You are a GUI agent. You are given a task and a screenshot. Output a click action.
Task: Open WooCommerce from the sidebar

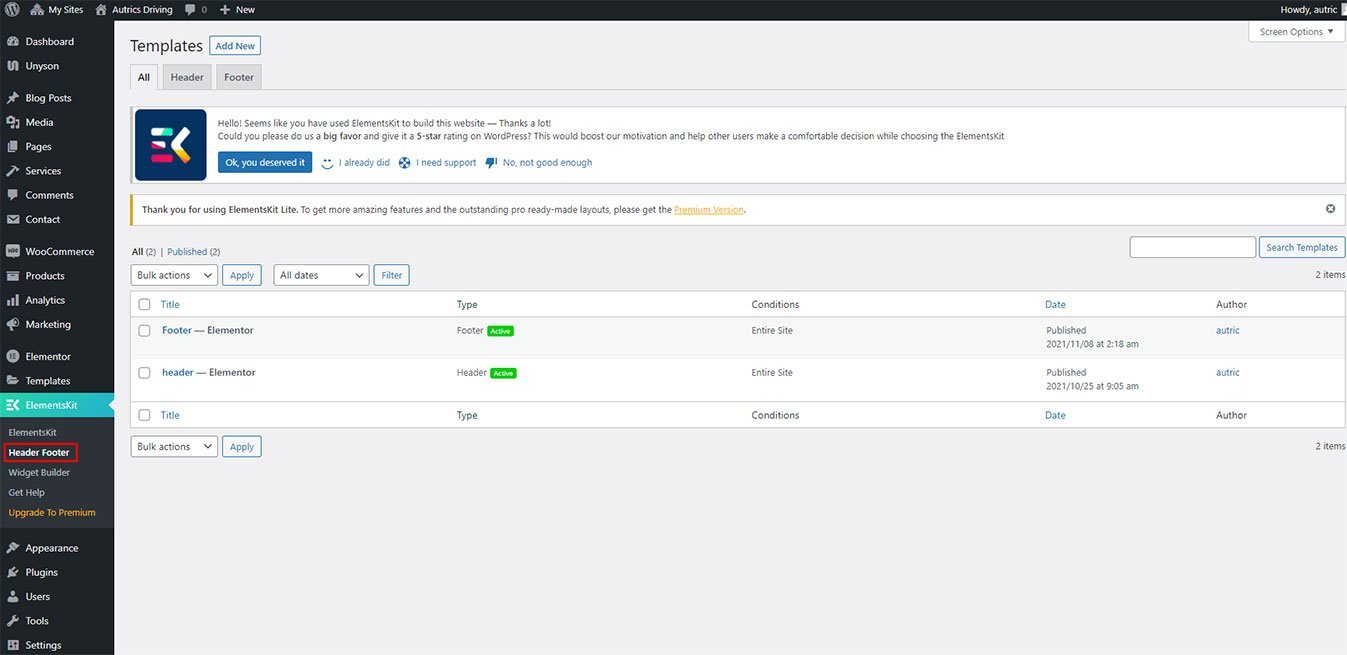click(59, 252)
